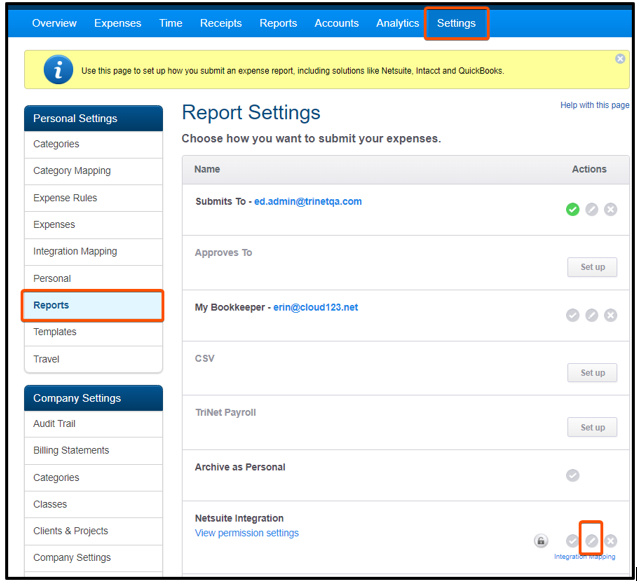Click the lock icon for Netsuite Integration
Viewport: 639px width, 587px height.
541,541
